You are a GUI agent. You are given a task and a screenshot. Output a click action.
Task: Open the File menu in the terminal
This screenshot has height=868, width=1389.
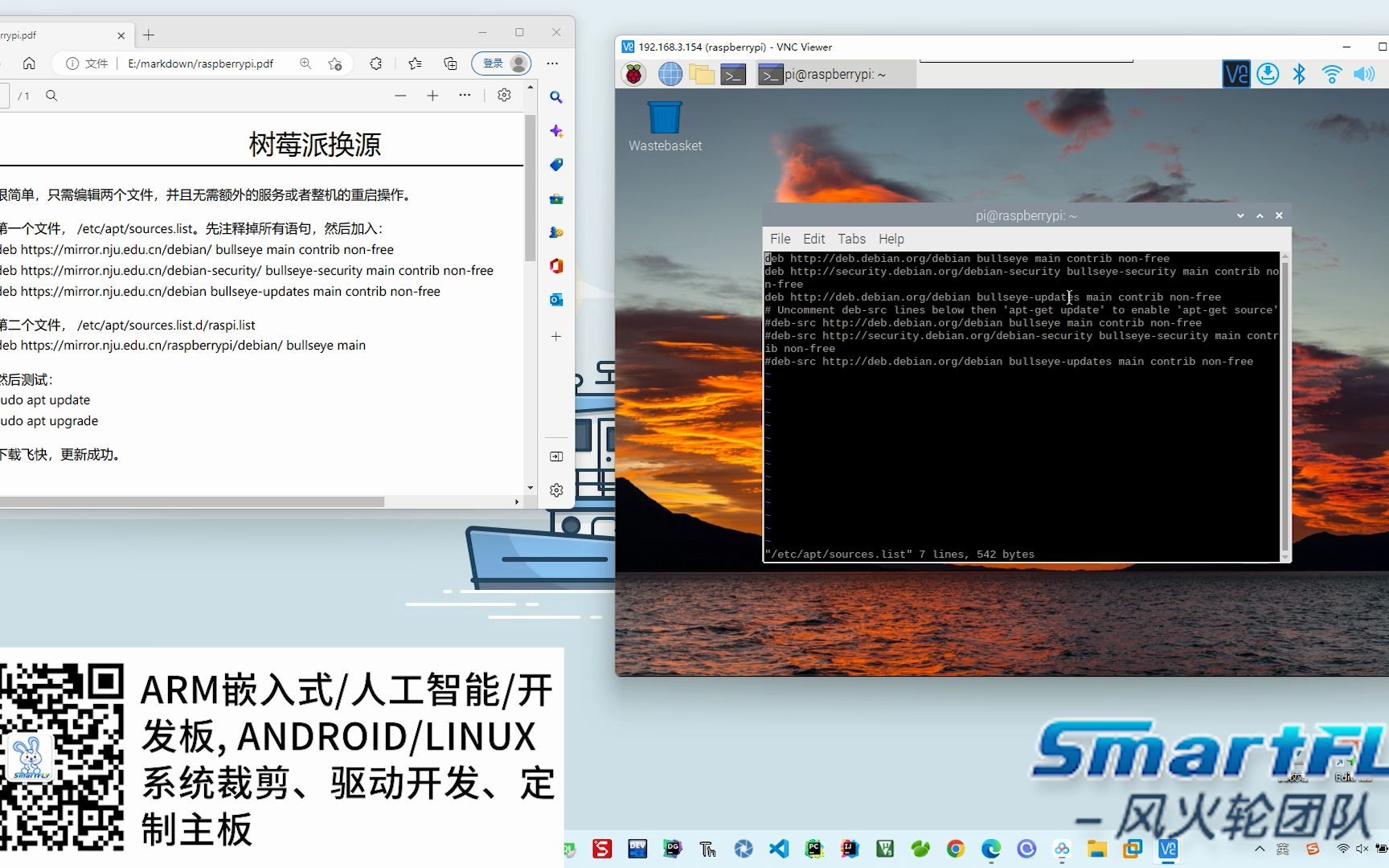pos(780,239)
